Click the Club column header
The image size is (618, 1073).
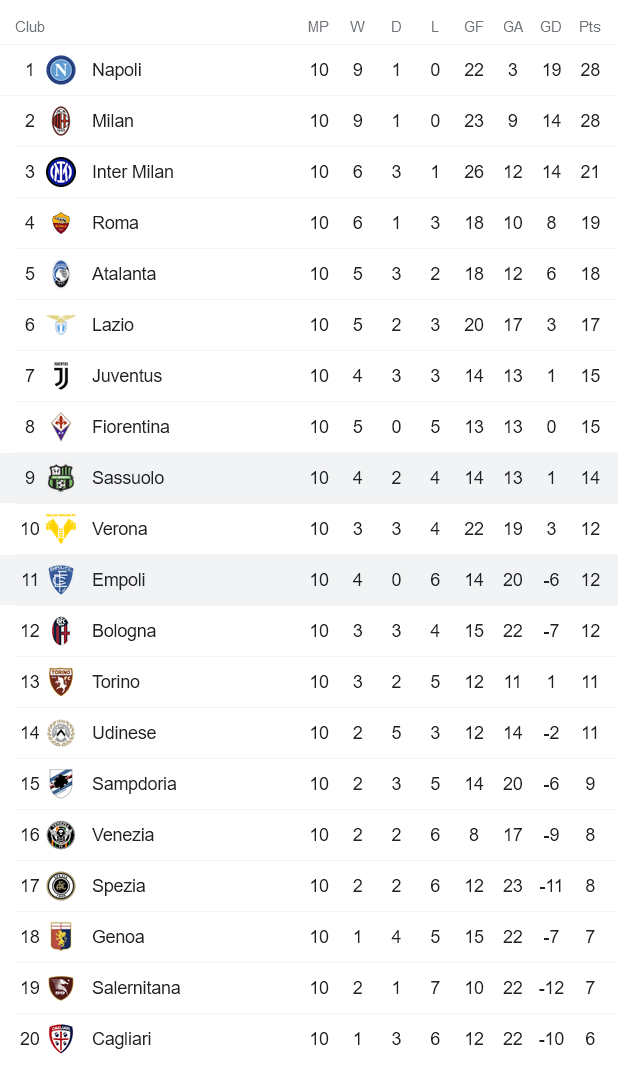pyautogui.click(x=30, y=27)
